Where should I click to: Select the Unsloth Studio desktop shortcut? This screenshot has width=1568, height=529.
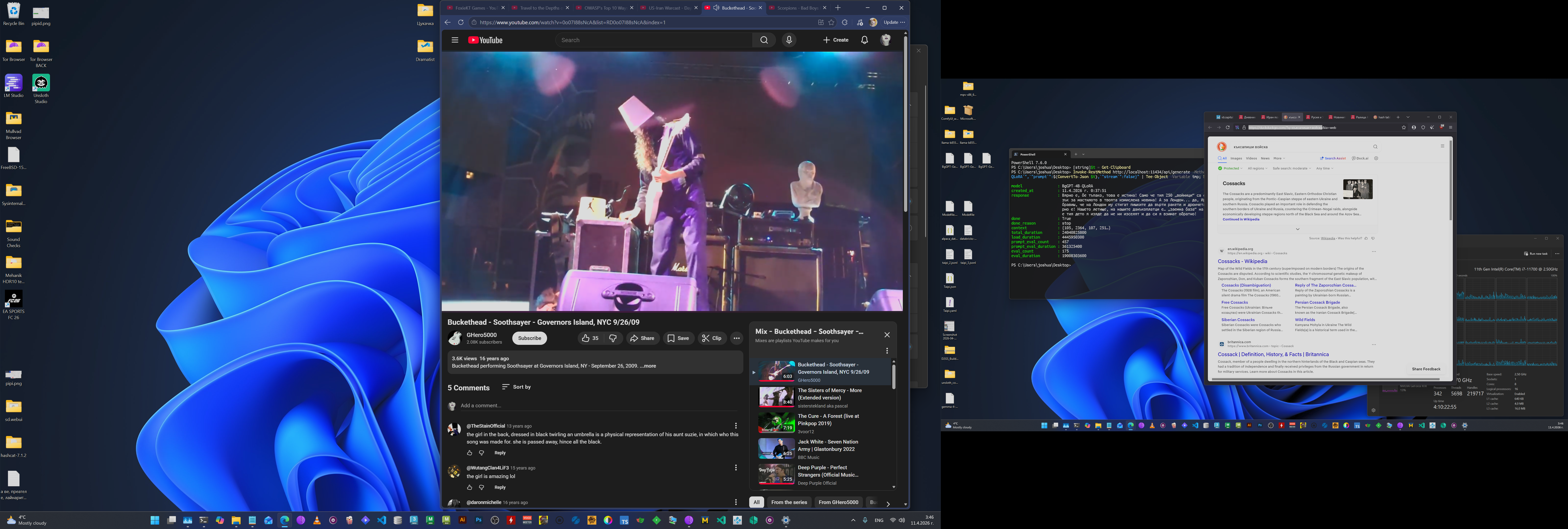pyautogui.click(x=41, y=89)
